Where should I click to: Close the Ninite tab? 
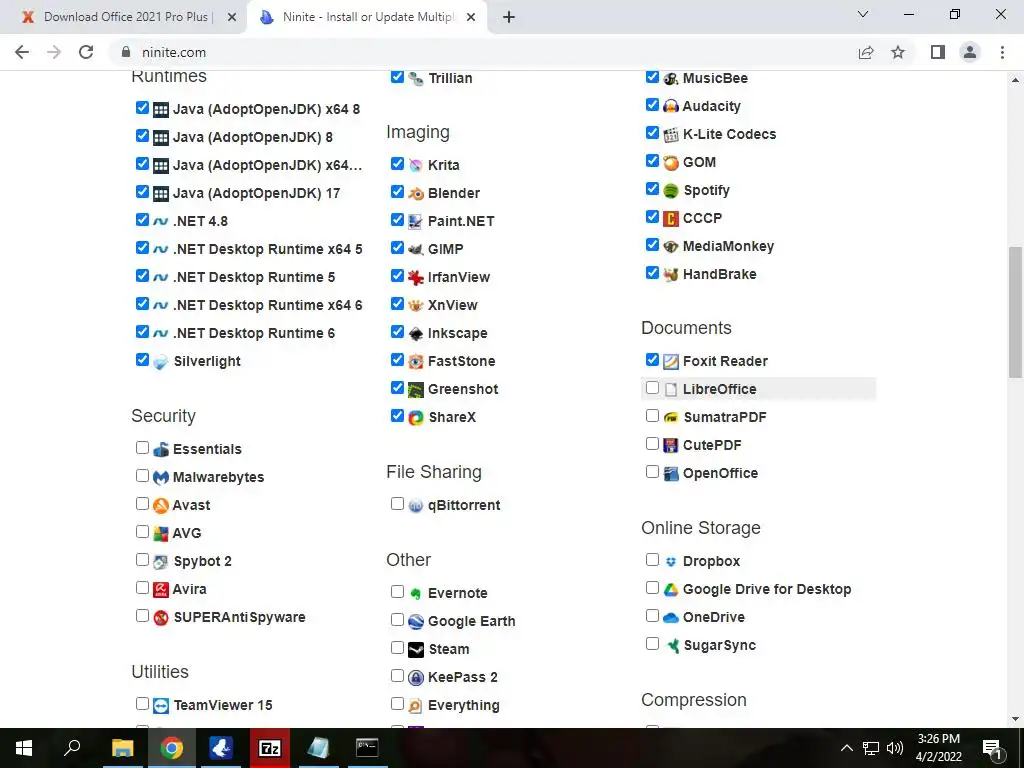coord(471,18)
